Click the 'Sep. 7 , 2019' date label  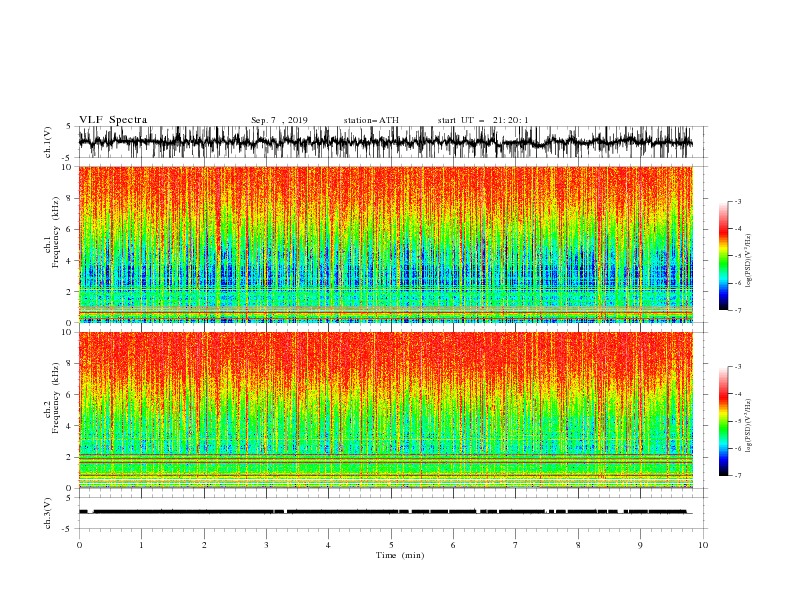point(279,120)
